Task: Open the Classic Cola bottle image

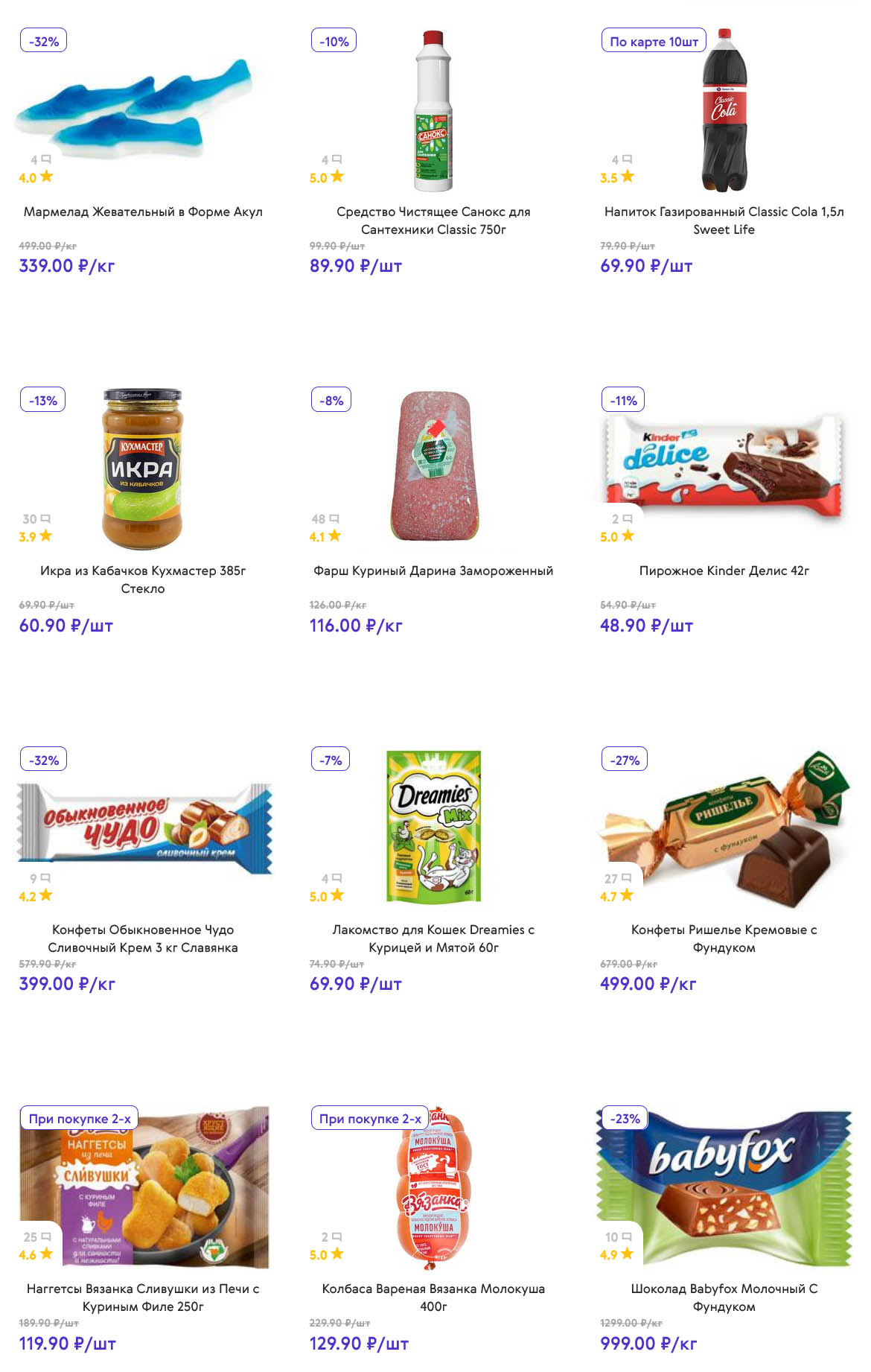Action: [724, 110]
